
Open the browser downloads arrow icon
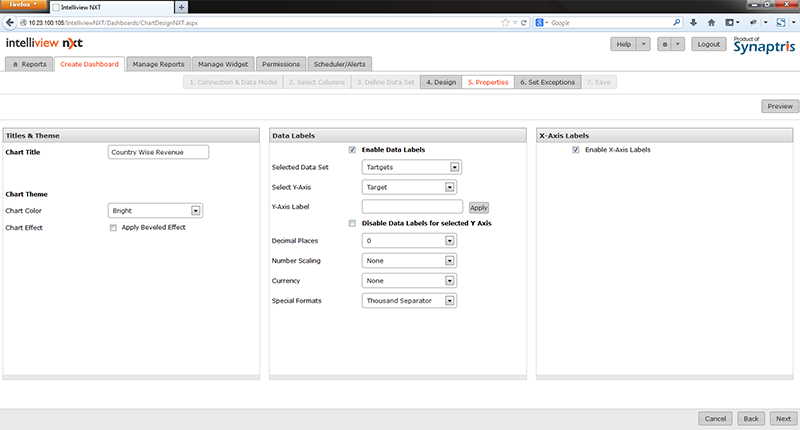[x=694, y=21]
